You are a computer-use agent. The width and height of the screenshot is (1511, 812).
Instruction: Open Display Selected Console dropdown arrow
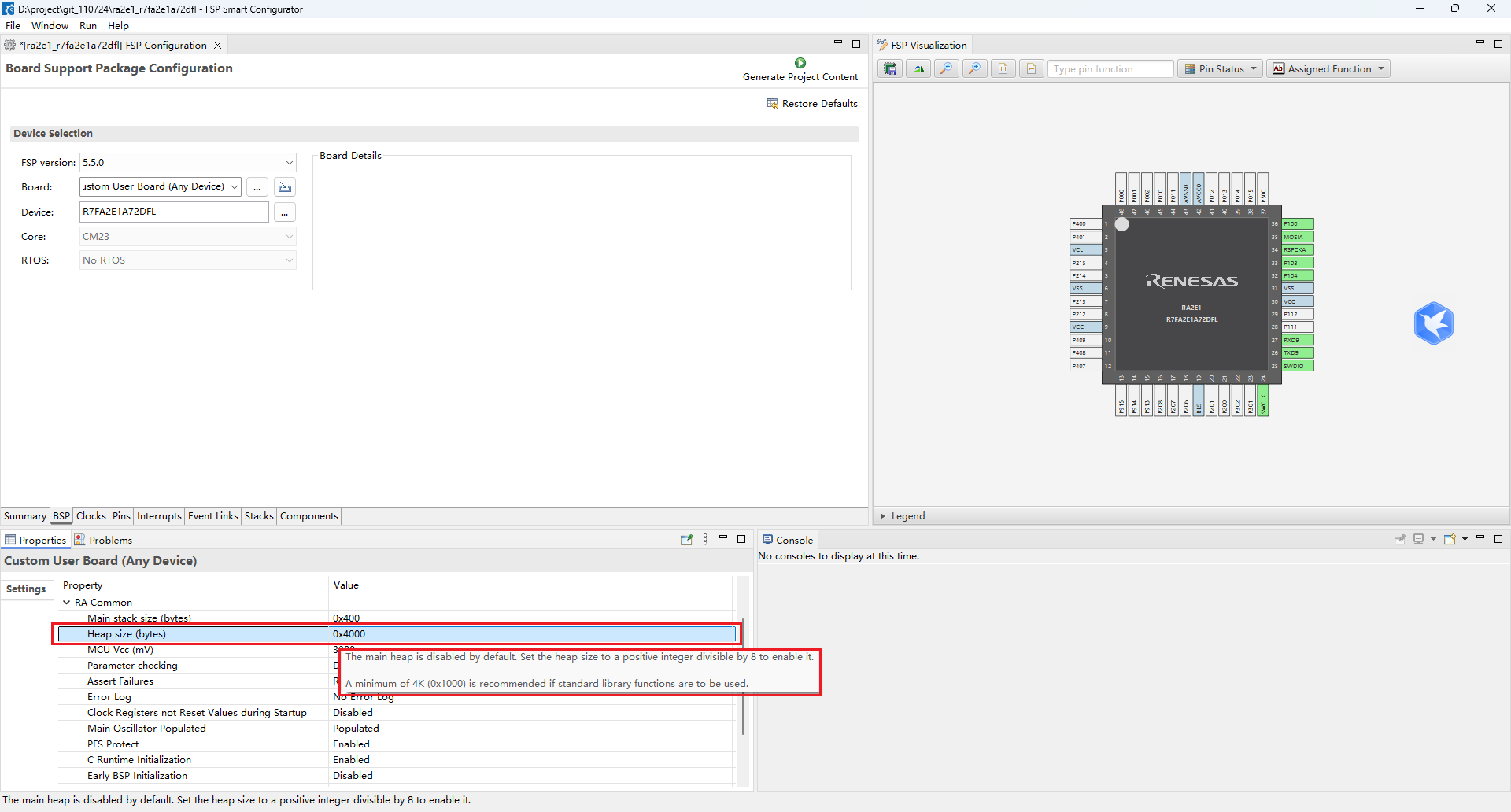(1433, 539)
